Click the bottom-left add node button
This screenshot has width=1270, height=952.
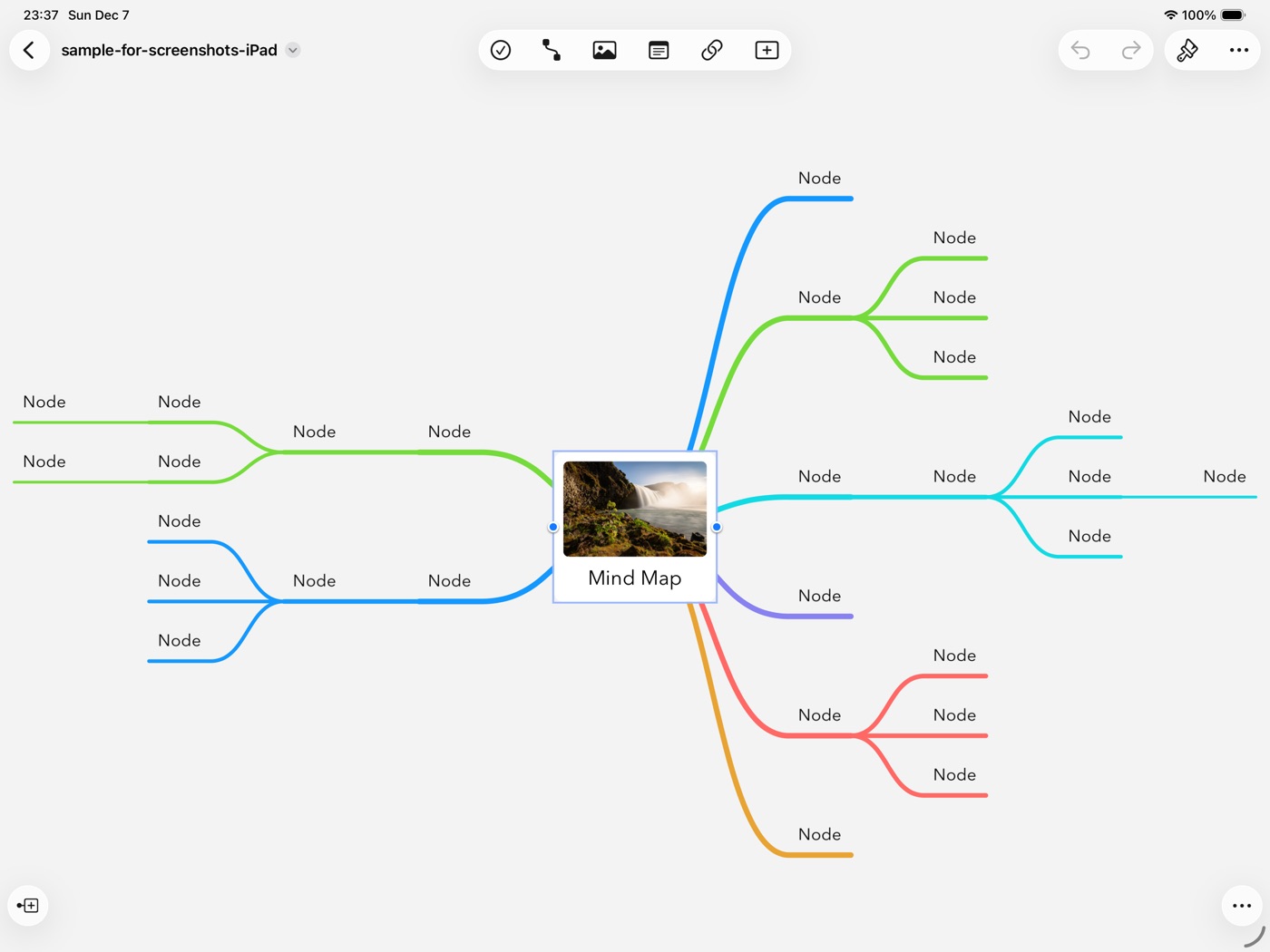[28, 905]
